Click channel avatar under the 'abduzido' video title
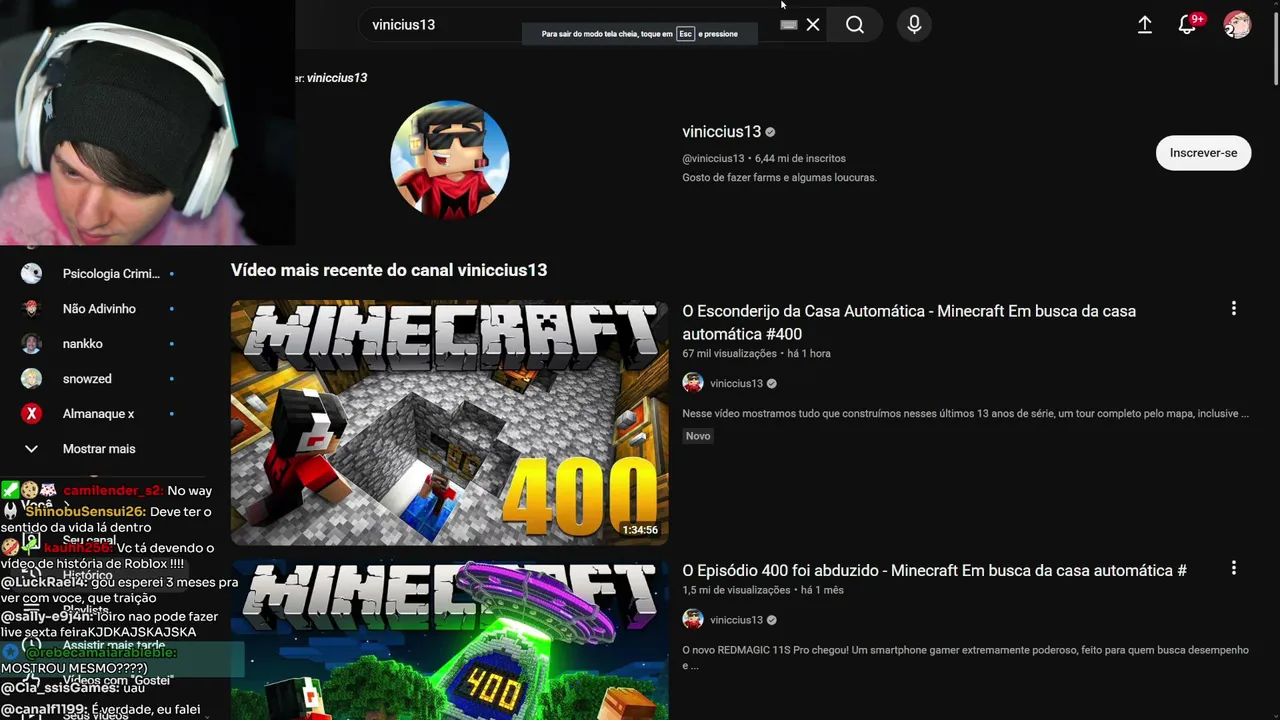 tap(693, 620)
